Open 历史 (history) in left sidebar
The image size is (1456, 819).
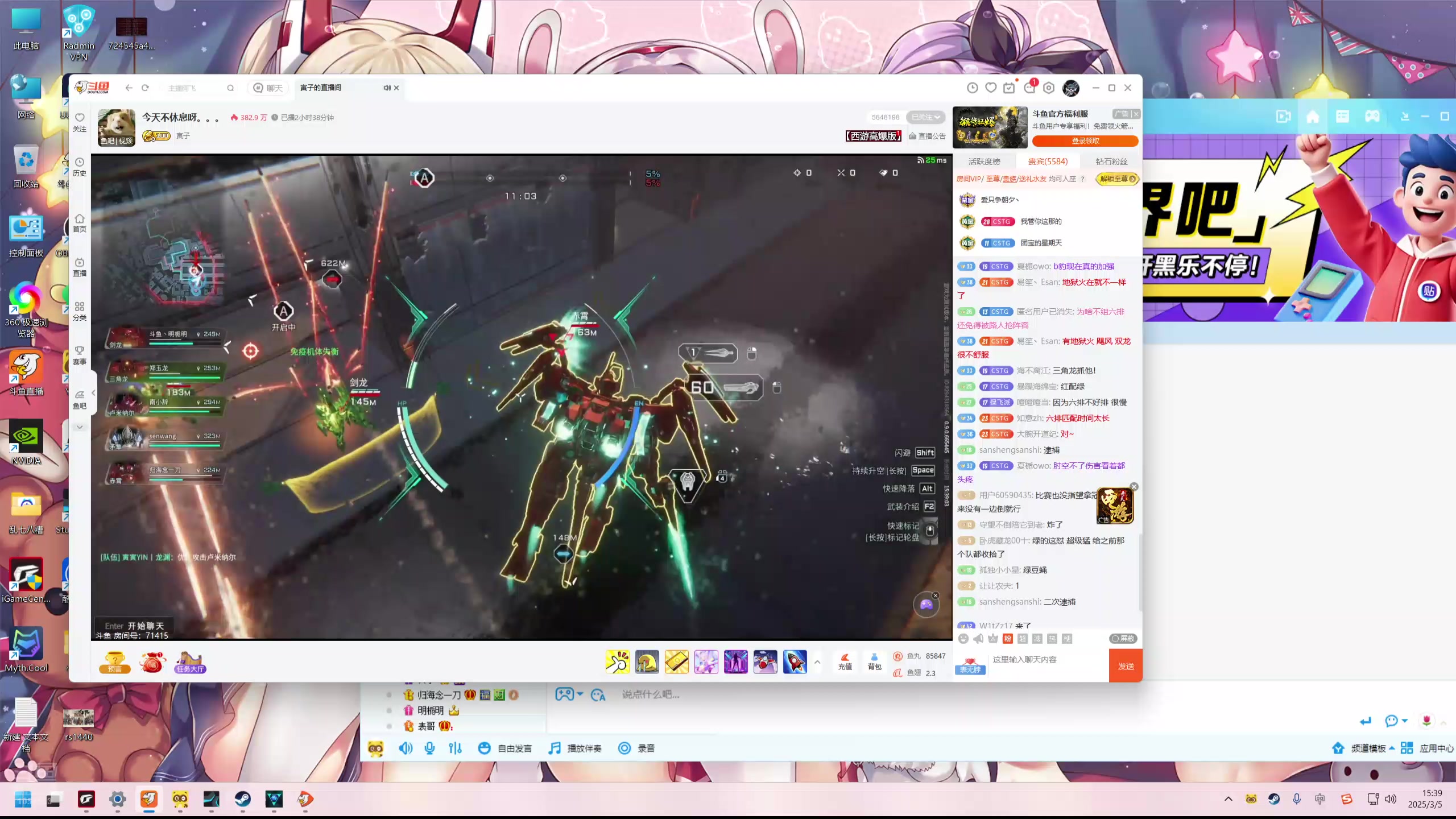[x=80, y=167]
